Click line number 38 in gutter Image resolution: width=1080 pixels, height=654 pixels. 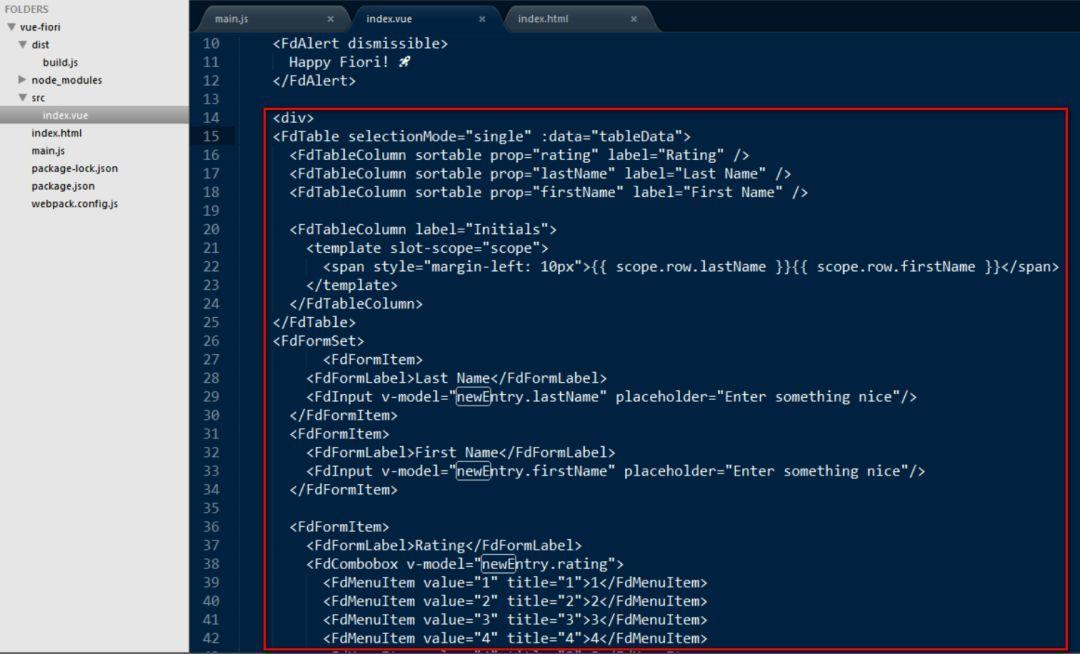[211, 564]
